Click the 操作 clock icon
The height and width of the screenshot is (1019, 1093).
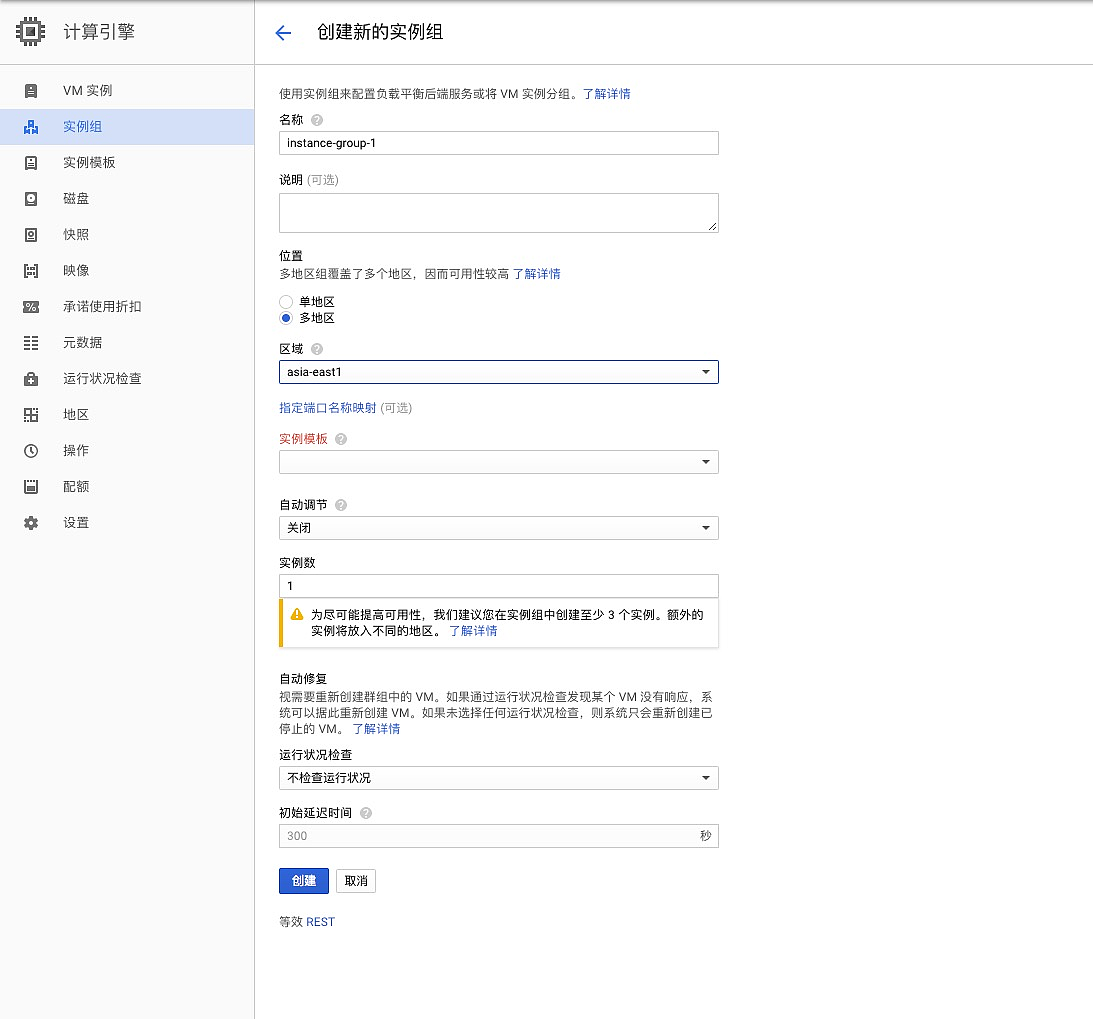pos(31,451)
